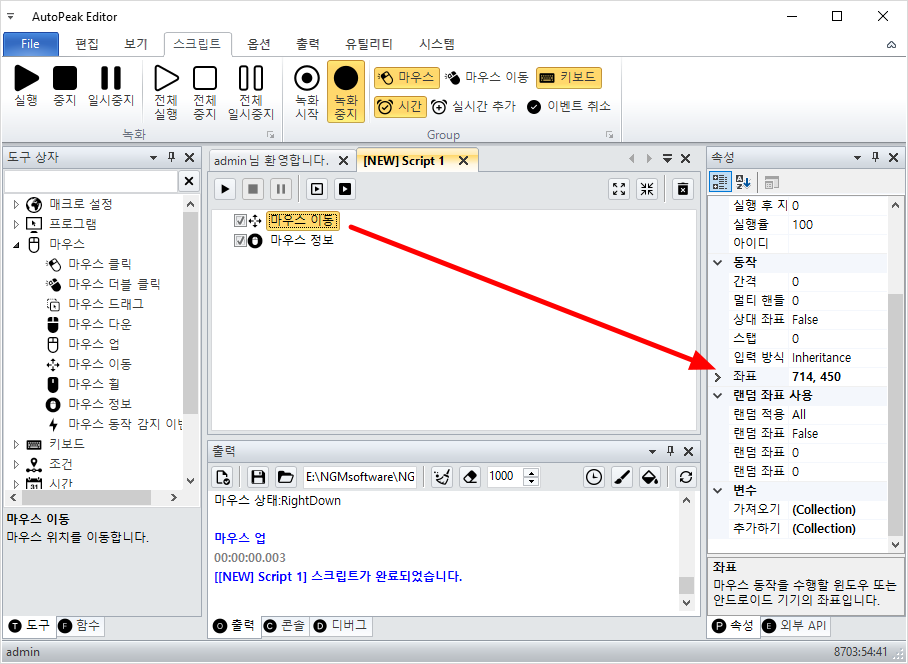Click the eraser icon in output toolbar
Image resolution: width=908 pixels, height=664 pixels.
470,477
